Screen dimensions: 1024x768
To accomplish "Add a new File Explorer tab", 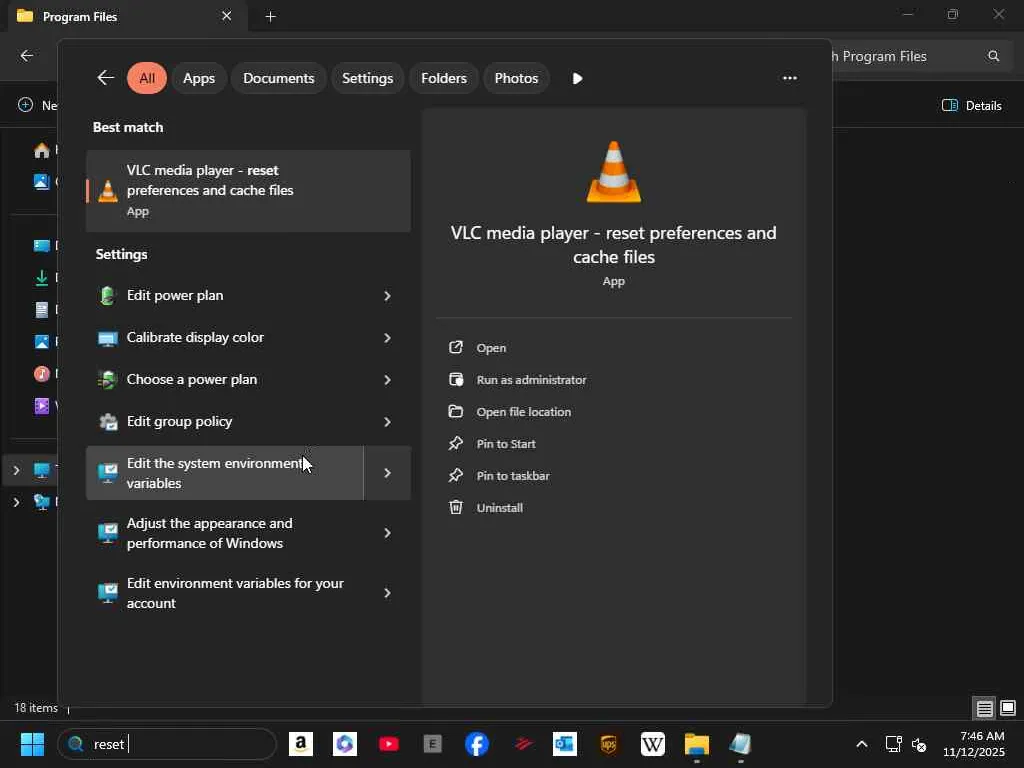I will click(270, 16).
